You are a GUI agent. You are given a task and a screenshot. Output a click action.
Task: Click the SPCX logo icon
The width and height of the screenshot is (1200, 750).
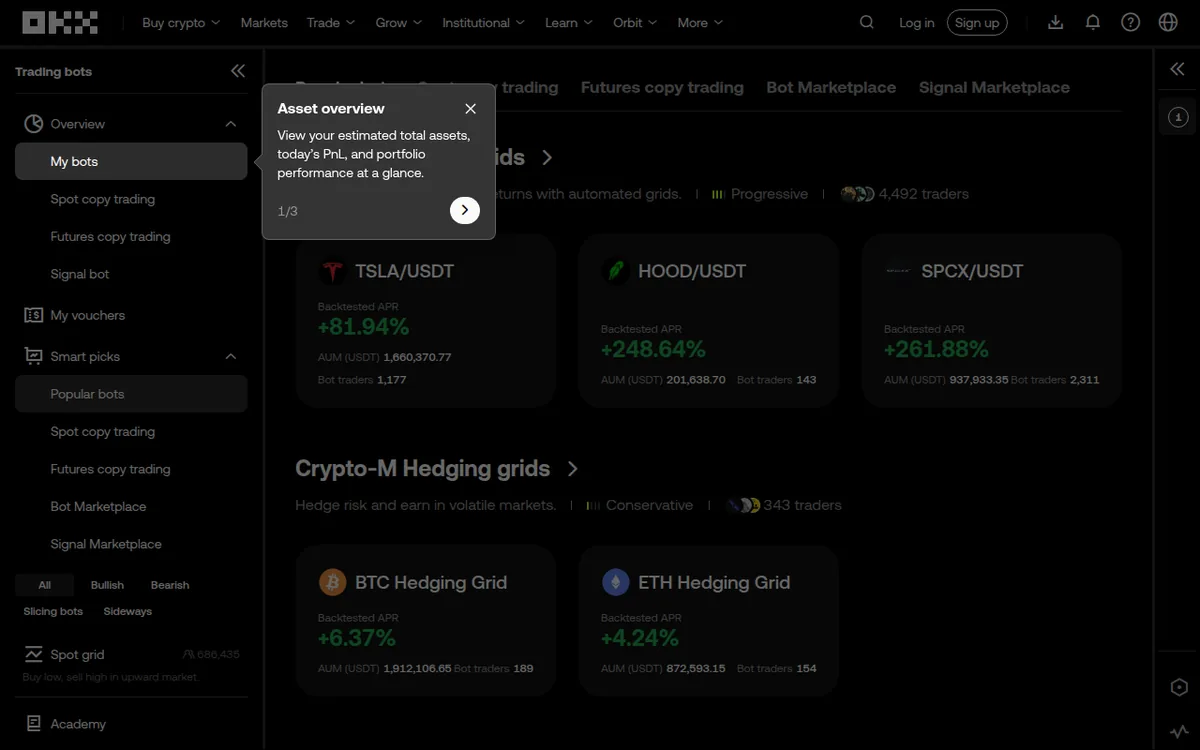click(x=898, y=271)
